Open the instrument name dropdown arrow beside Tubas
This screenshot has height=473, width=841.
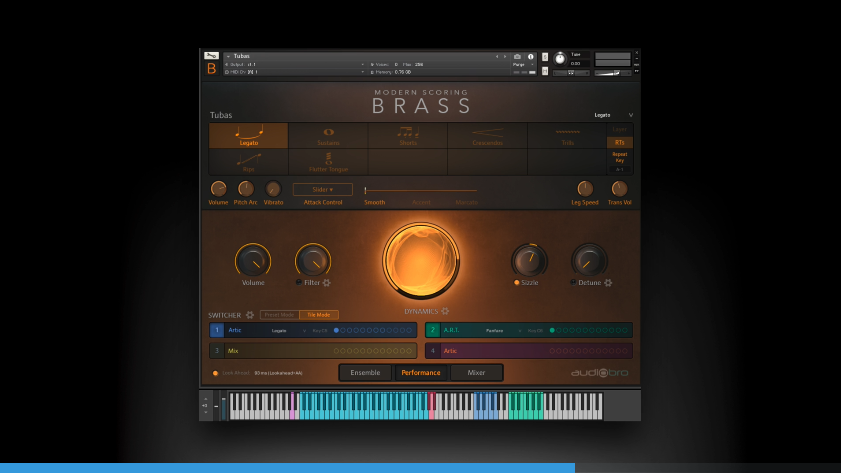click(x=228, y=56)
